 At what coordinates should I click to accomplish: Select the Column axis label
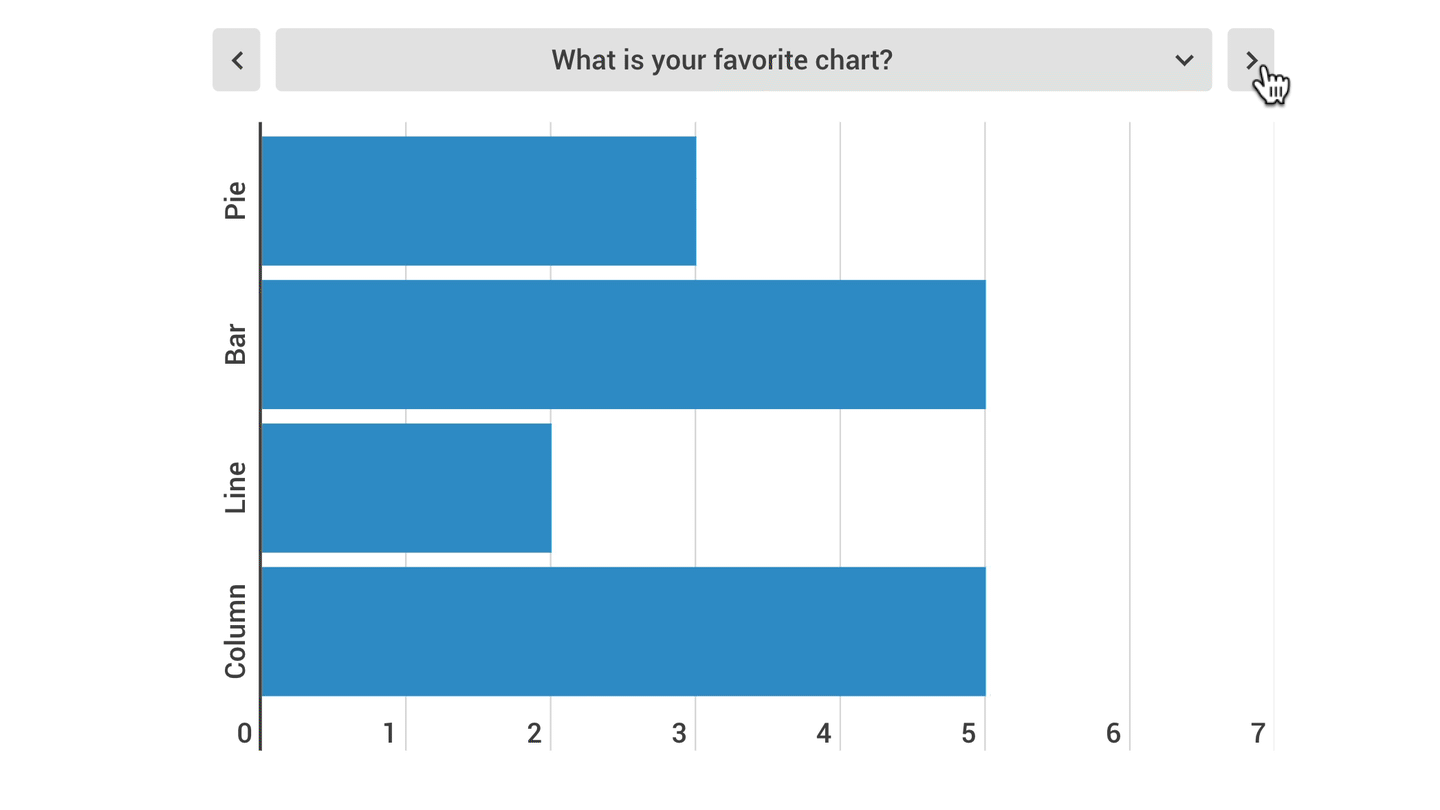(x=235, y=631)
